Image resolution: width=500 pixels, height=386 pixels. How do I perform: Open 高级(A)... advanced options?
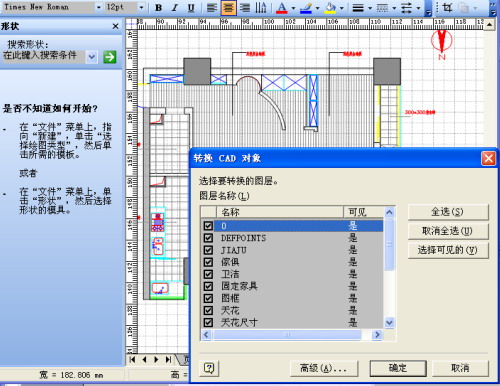pos(324,368)
